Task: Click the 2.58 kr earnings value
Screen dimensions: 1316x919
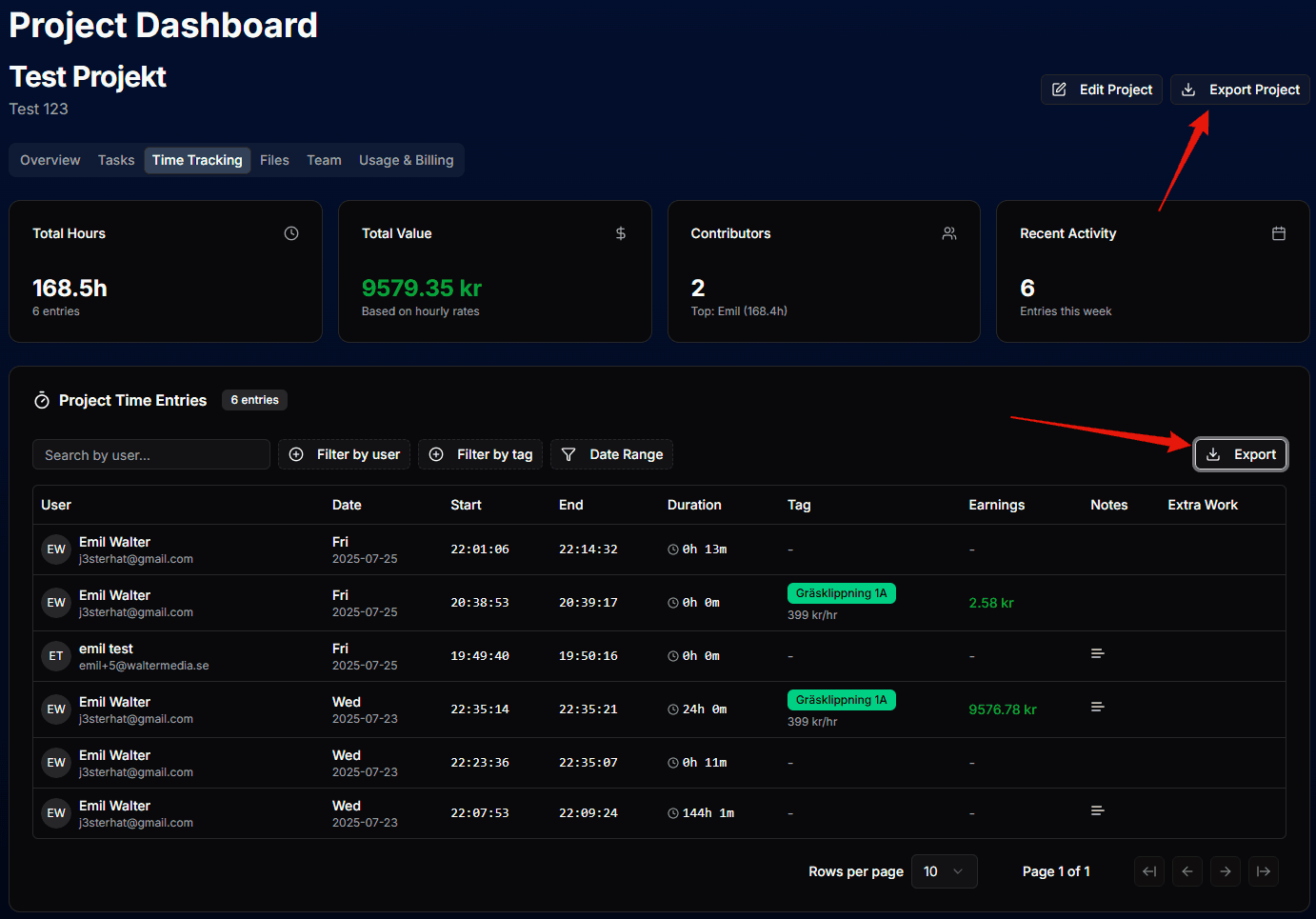Action: [991, 603]
